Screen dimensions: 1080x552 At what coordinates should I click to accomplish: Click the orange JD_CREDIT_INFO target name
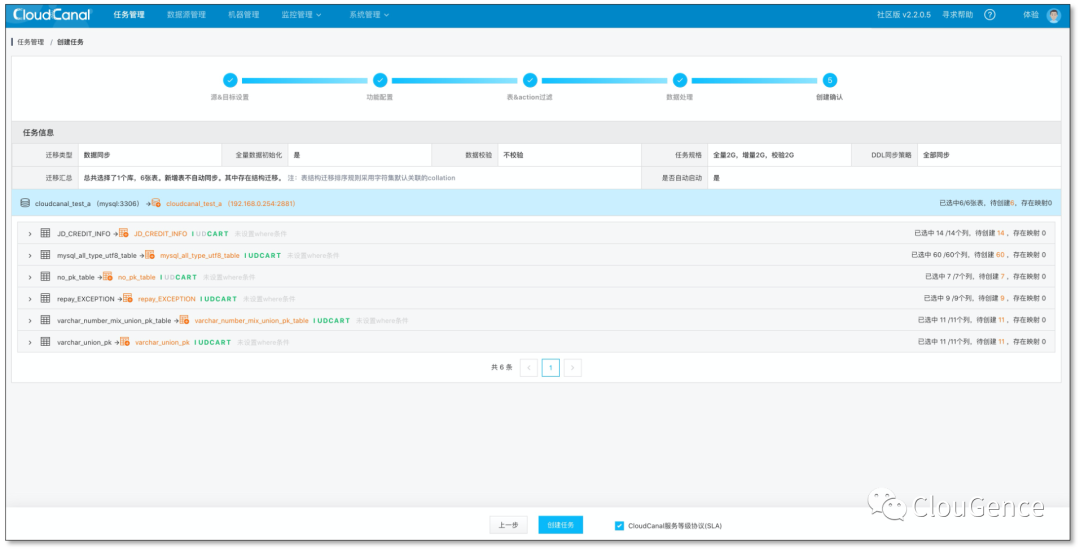tap(160, 234)
